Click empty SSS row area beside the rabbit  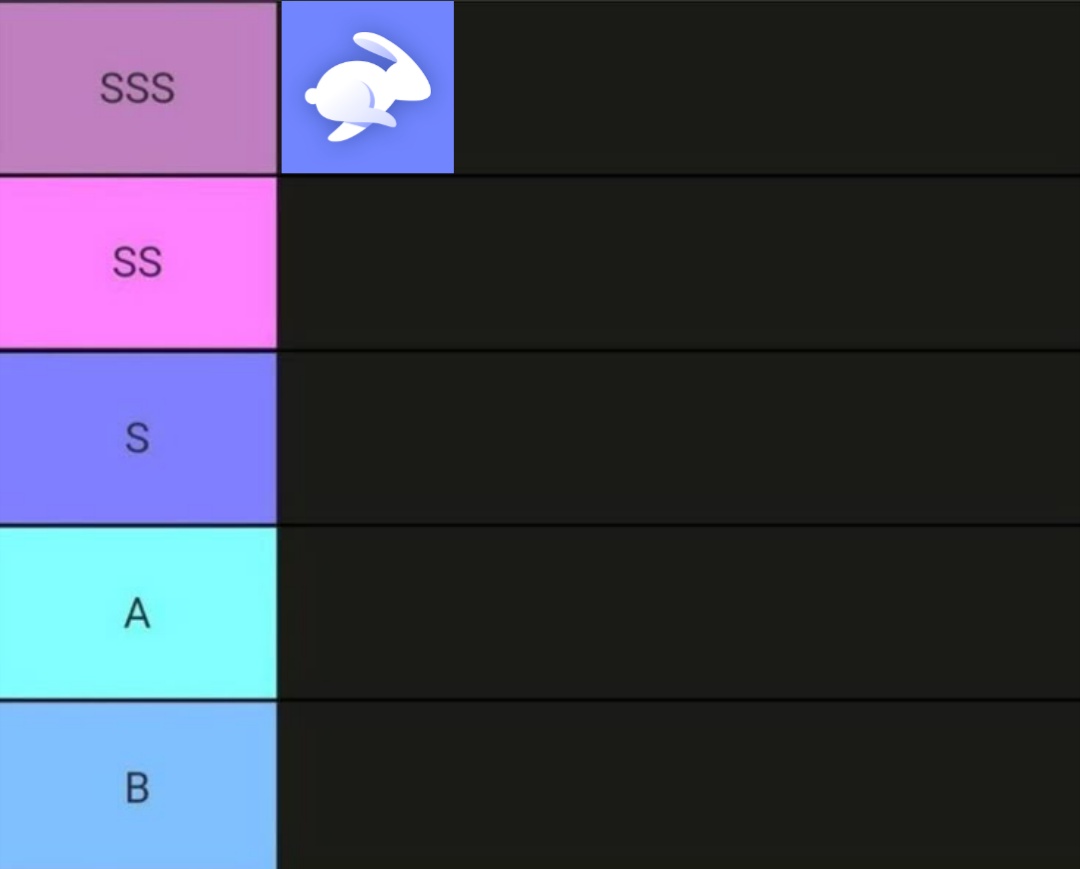[766, 87]
